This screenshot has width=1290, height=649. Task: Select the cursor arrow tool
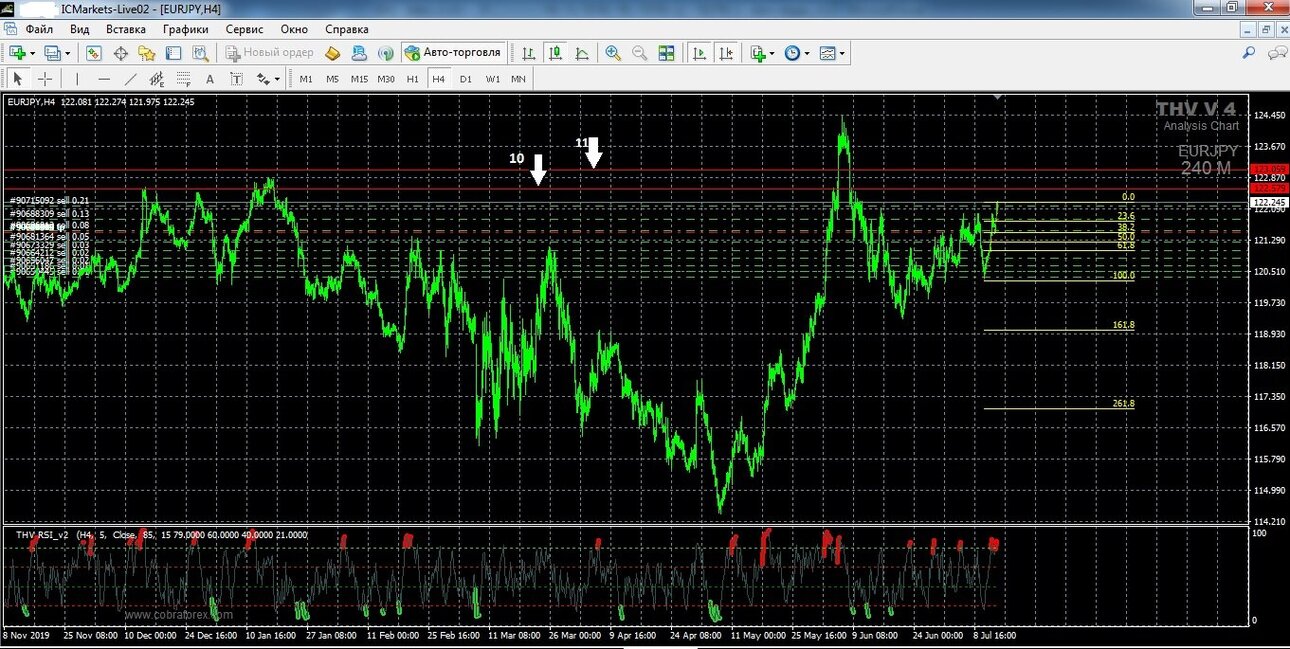[x=18, y=79]
